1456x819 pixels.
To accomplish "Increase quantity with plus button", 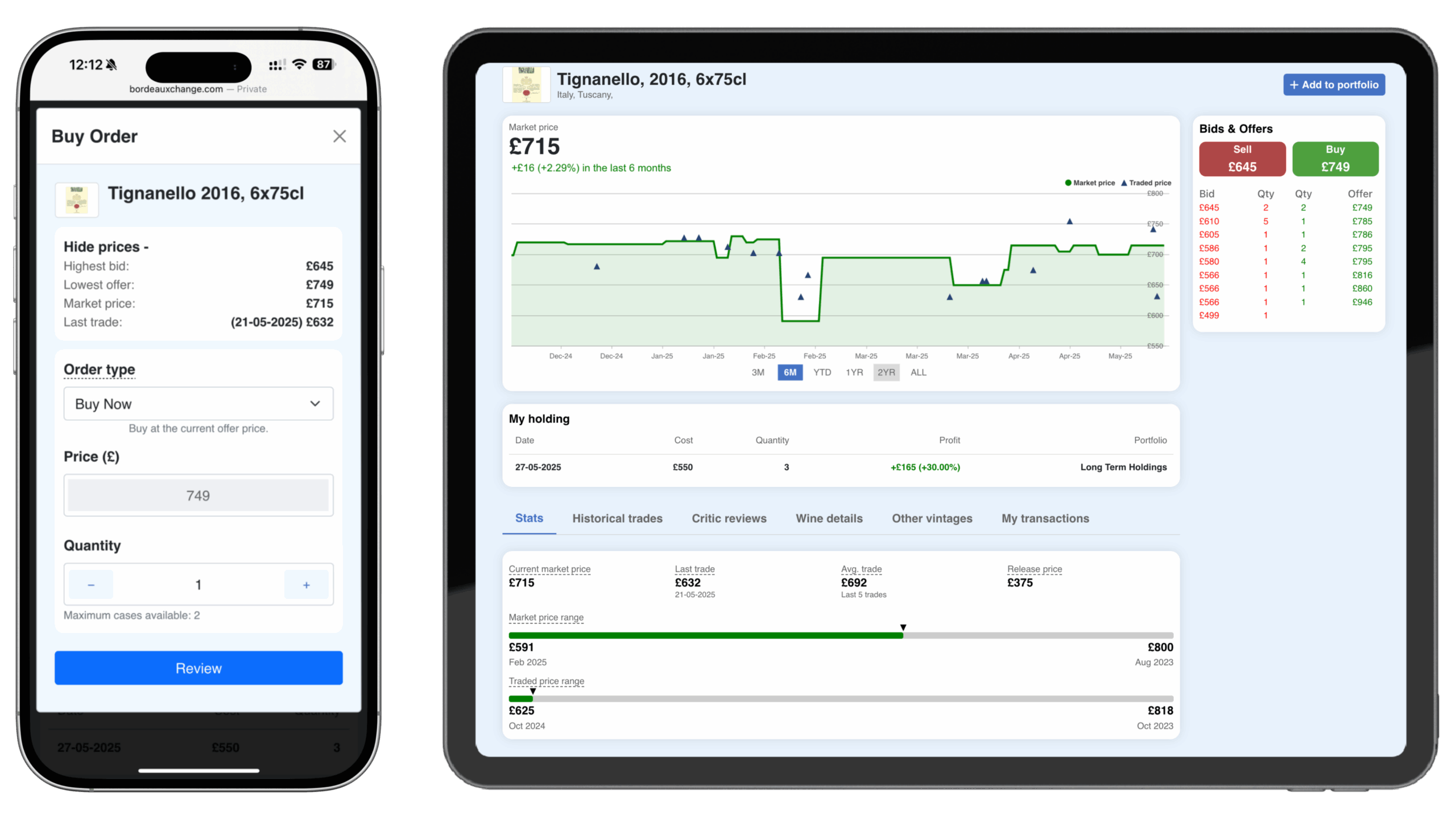I will 306,585.
